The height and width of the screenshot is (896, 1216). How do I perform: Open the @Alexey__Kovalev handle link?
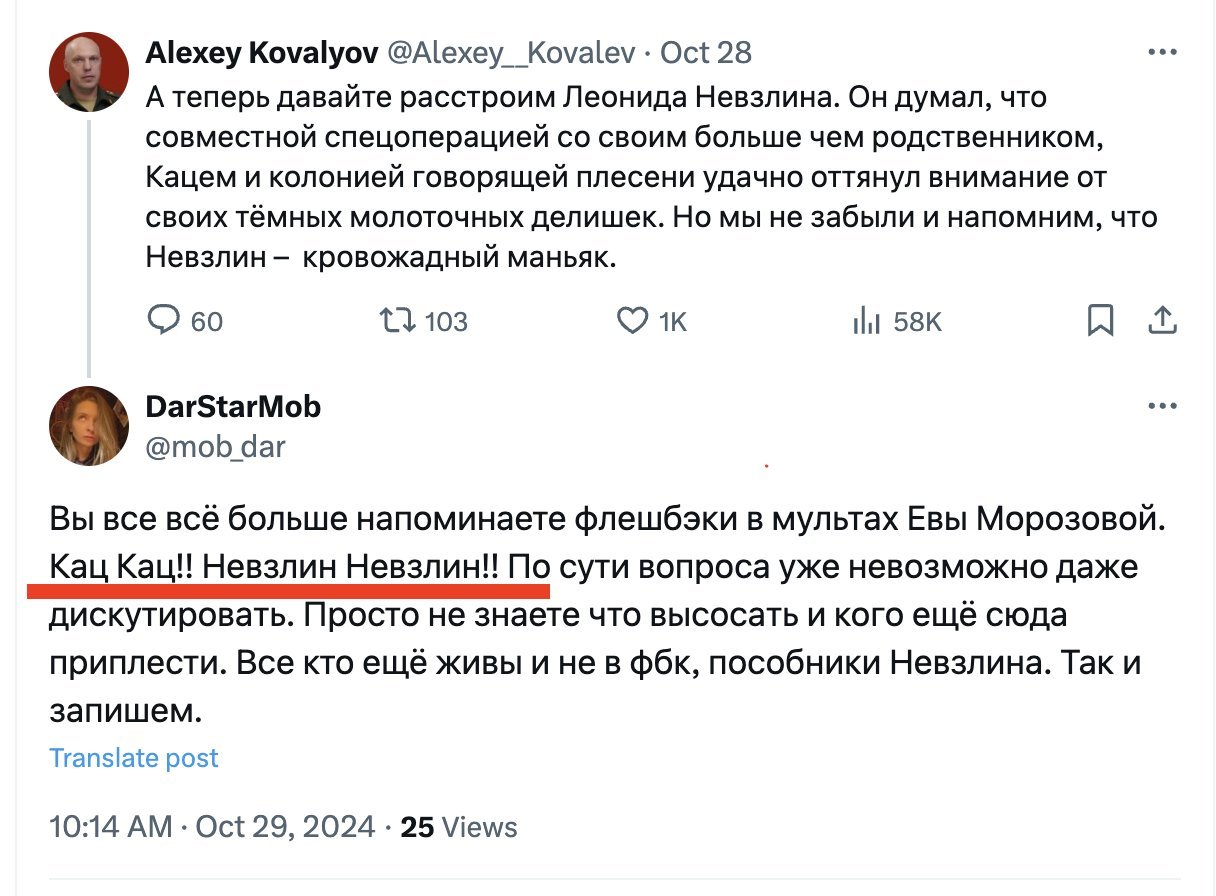[510, 53]
